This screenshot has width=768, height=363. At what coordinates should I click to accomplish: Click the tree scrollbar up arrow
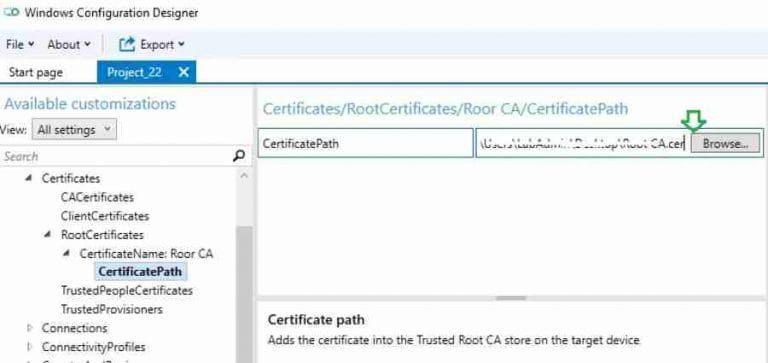point(244,175)
